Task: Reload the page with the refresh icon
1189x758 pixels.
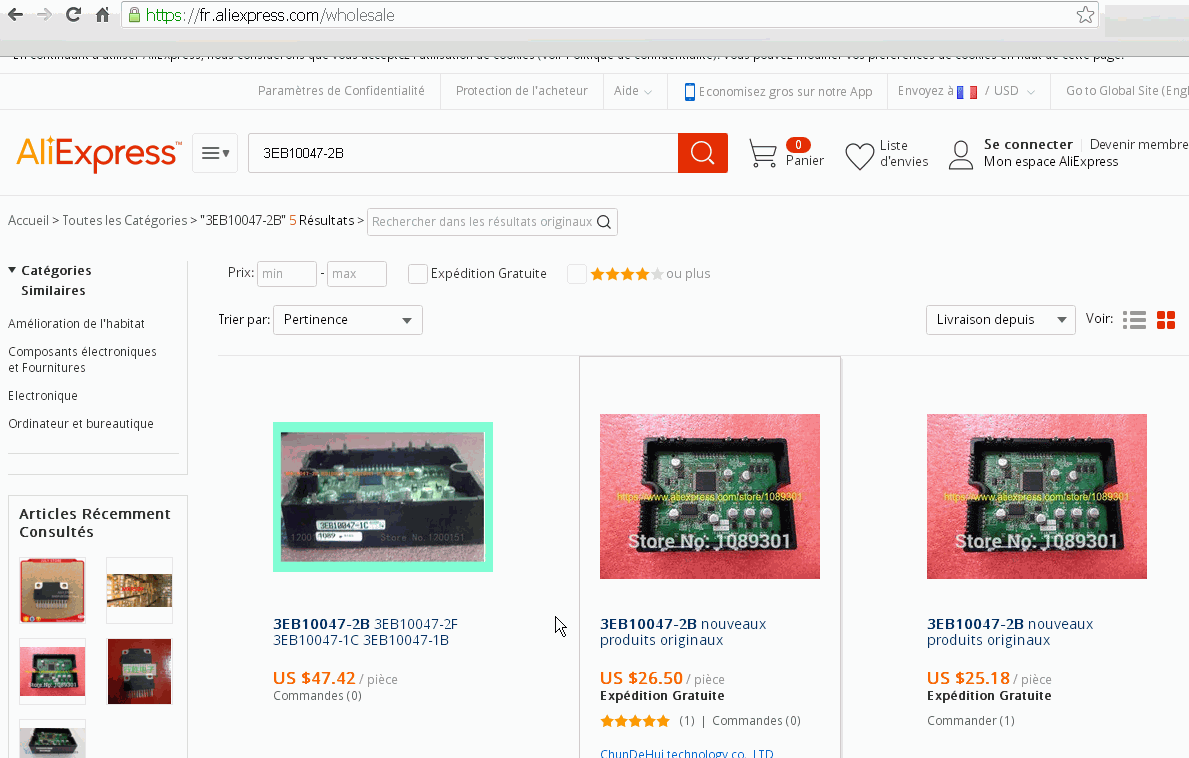Action: tap(73, 14)
